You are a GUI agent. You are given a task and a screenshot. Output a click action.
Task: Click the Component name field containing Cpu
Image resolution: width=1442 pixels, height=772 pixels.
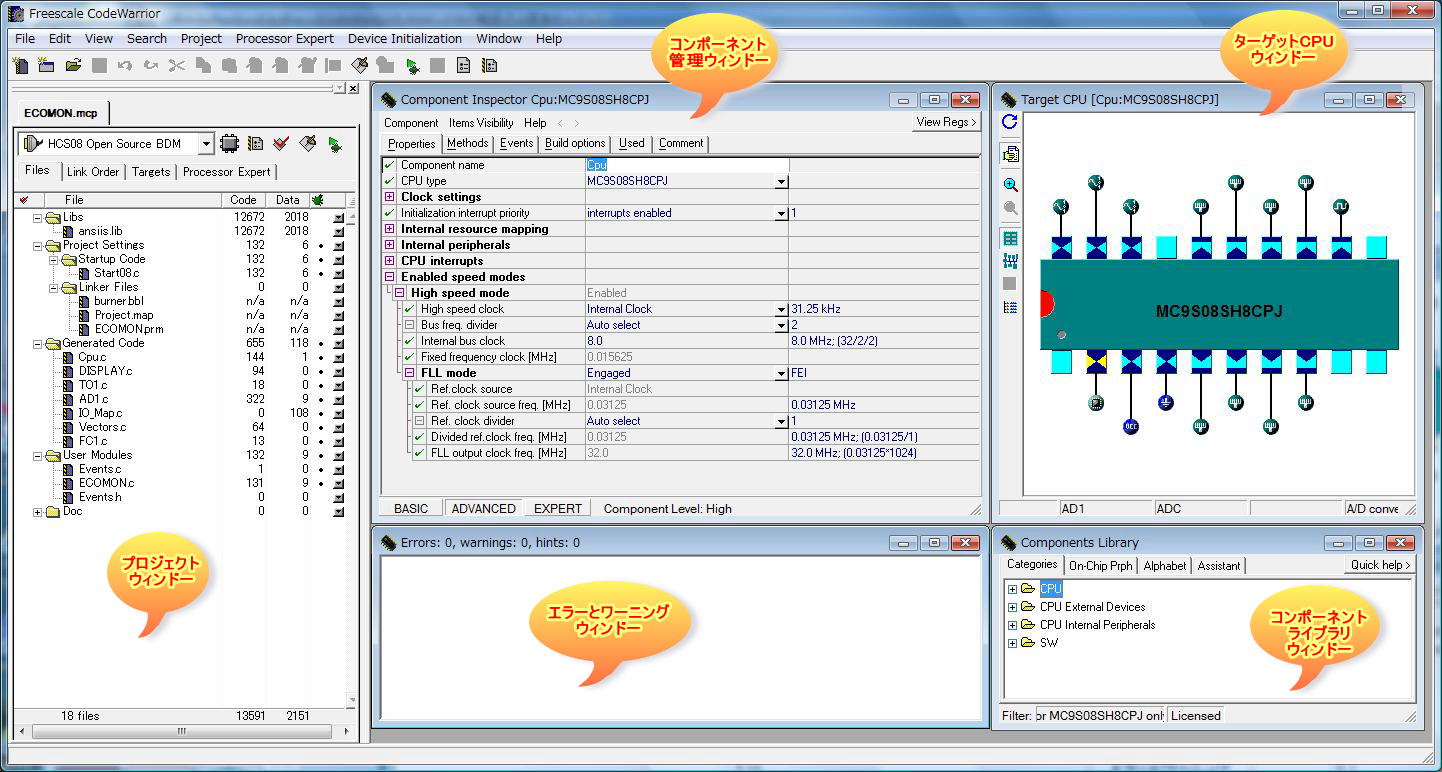pos(686,165)
